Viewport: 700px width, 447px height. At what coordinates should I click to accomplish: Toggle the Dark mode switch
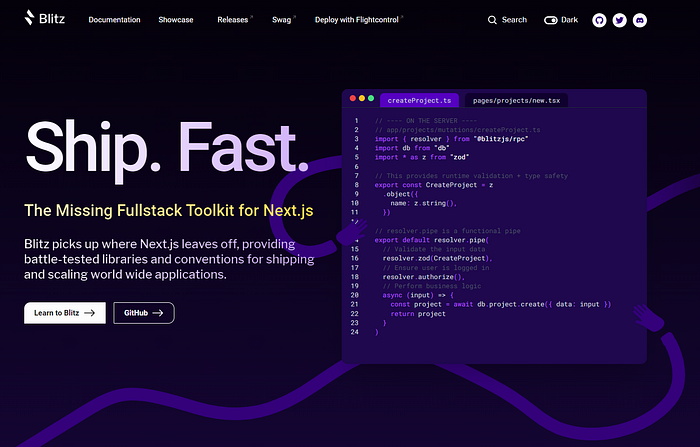pos(550,20)
